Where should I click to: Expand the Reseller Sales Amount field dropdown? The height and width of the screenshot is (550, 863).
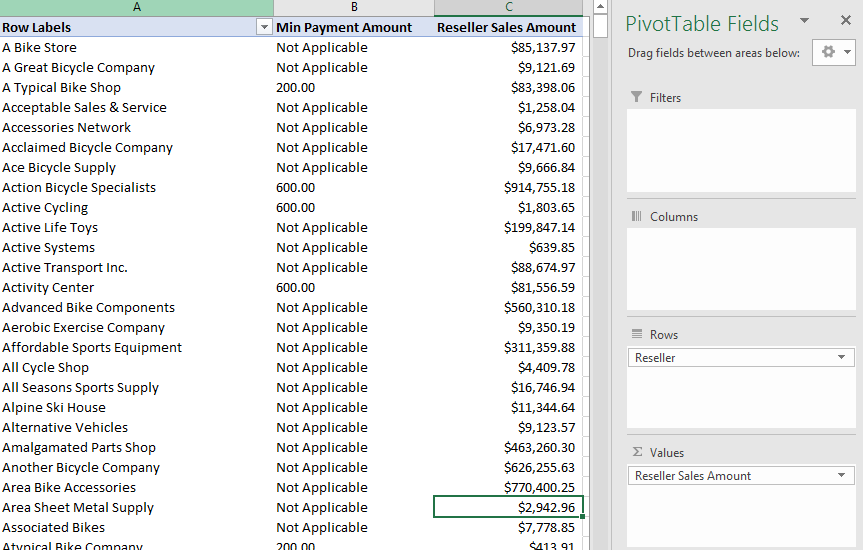point(842,476)
